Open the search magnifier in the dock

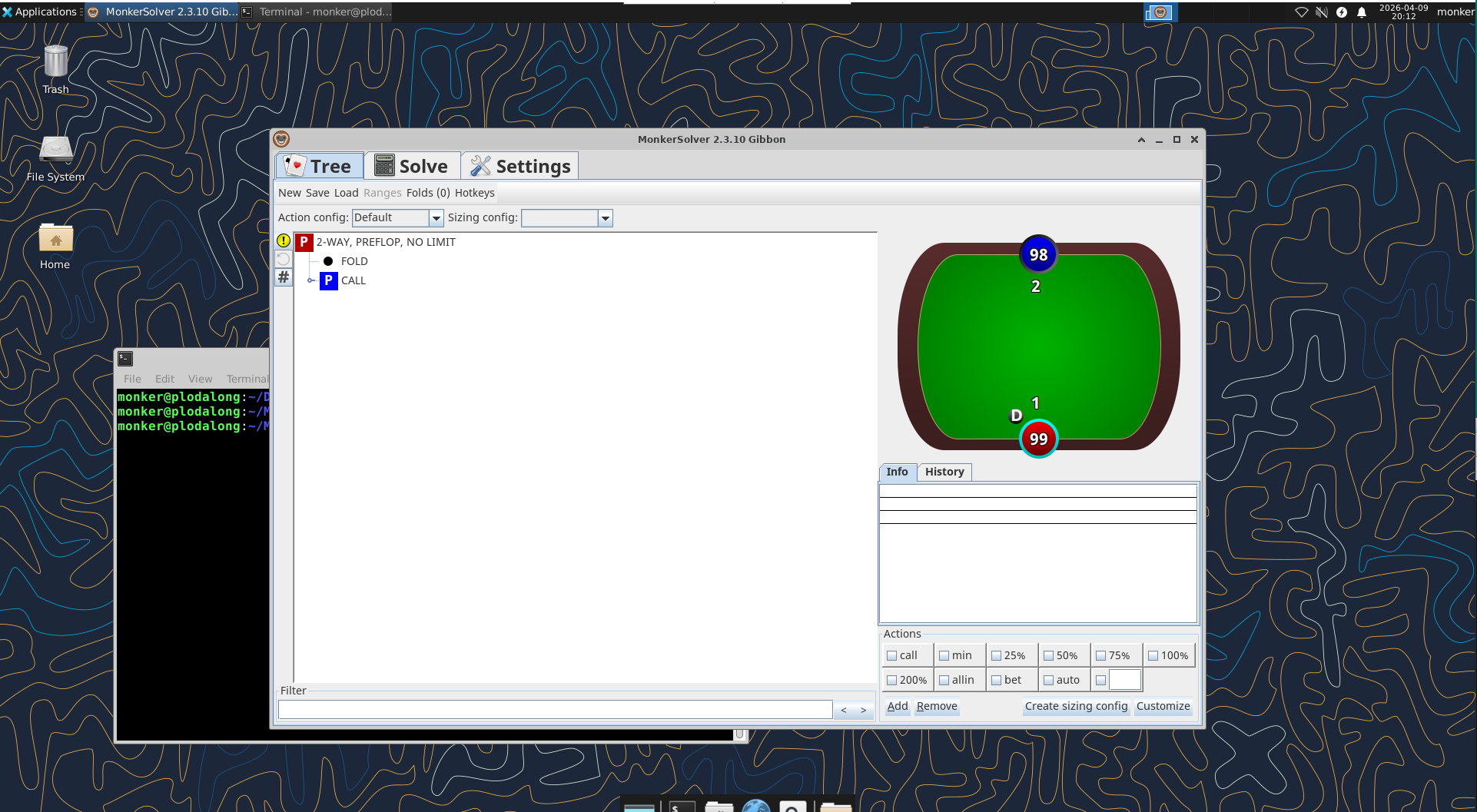point(792,805)
